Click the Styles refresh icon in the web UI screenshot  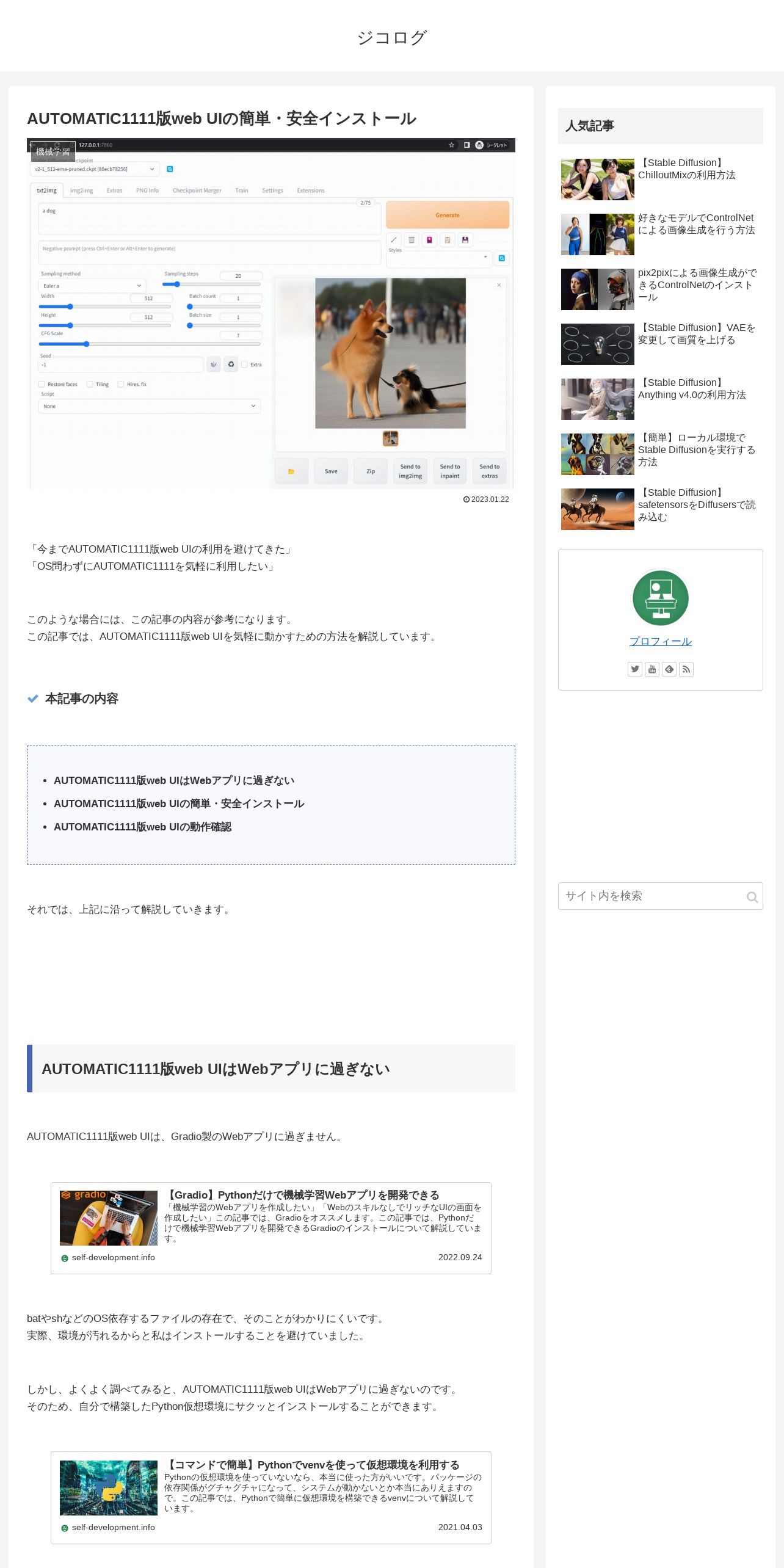502,258
